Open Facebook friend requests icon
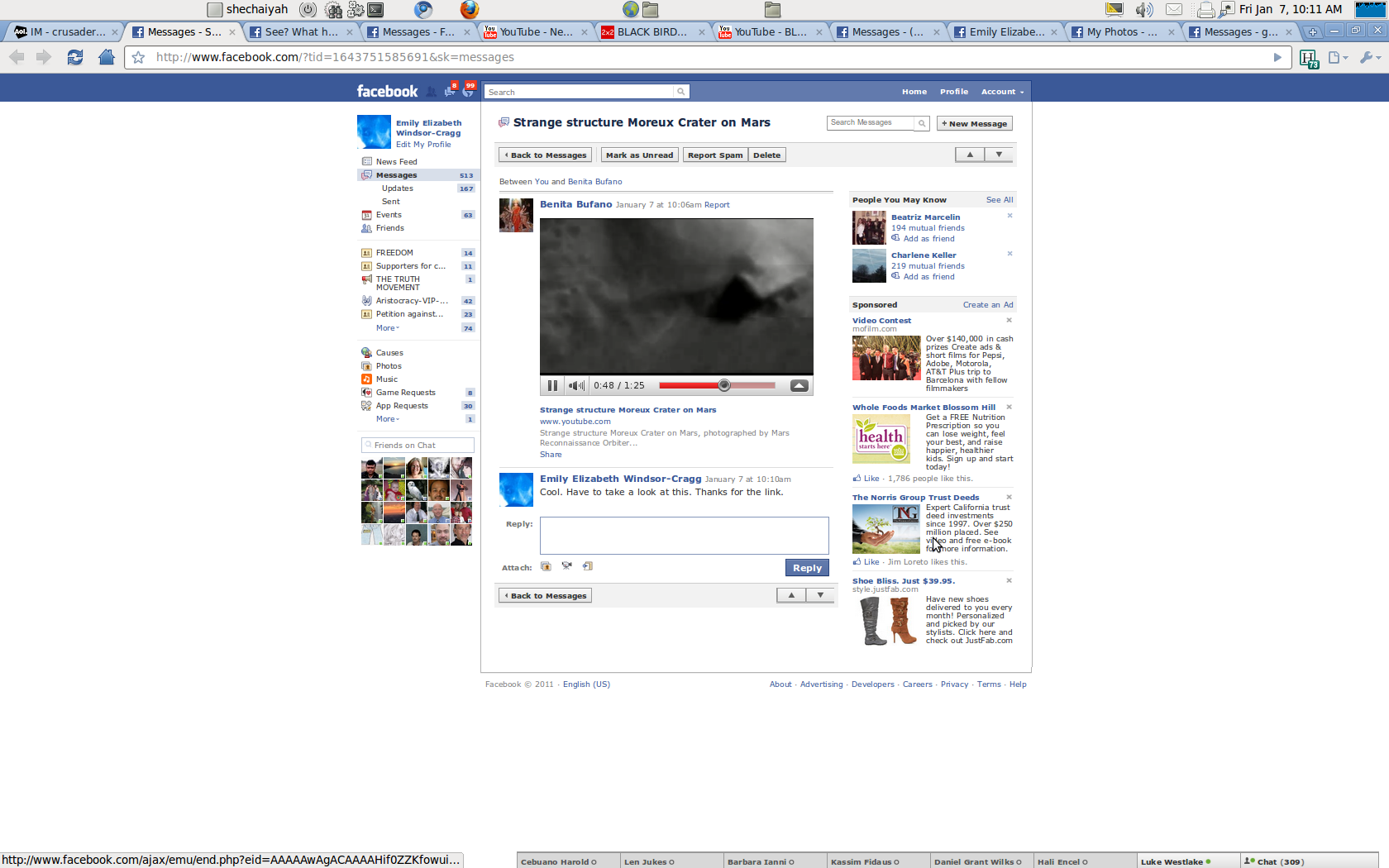The image size is (1389, 868). pos(432,92)
